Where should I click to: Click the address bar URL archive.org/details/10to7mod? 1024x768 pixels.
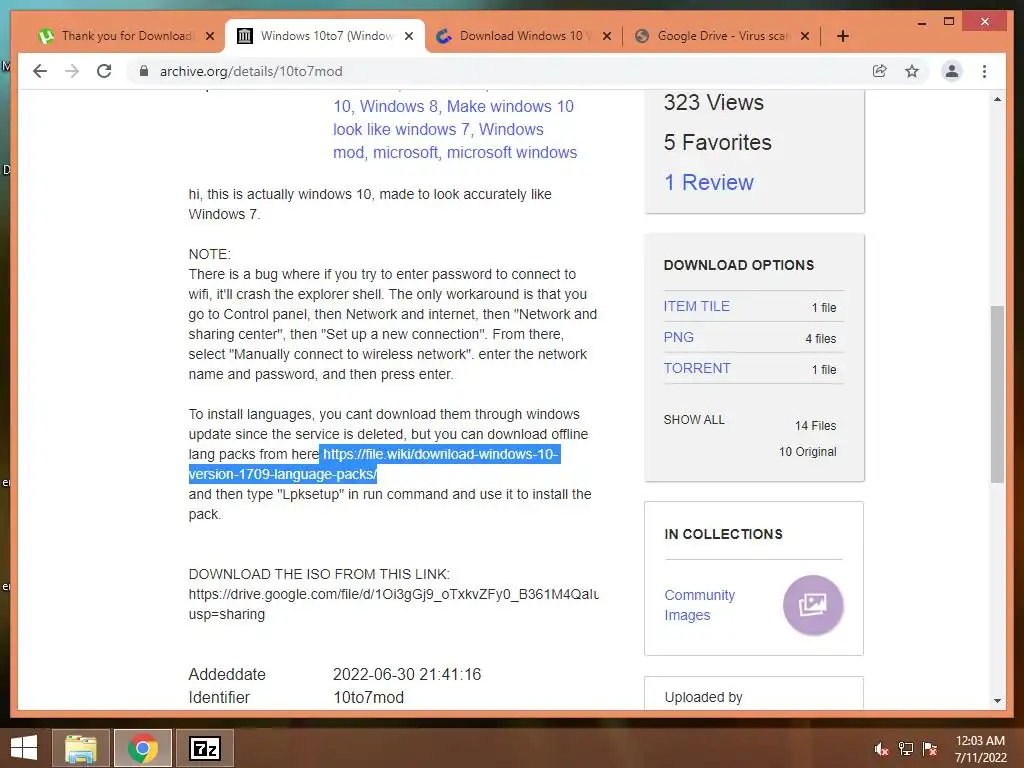(251, 71)
